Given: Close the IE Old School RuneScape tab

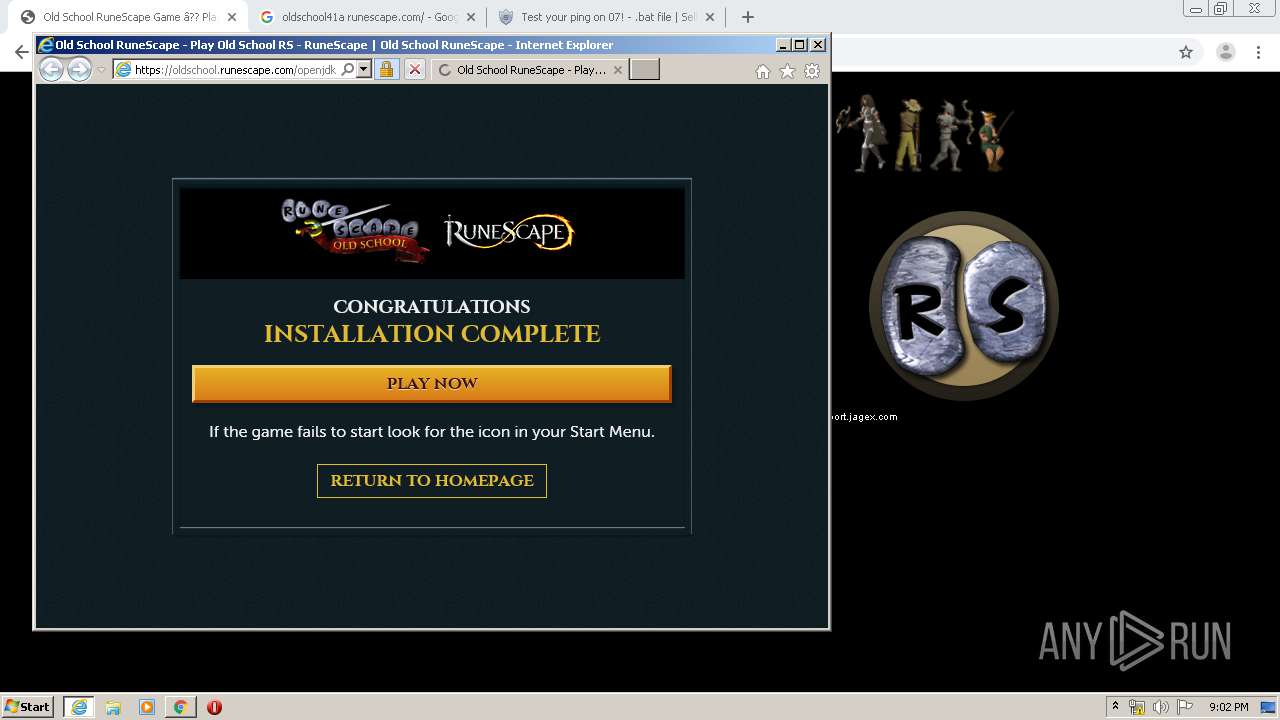Looking at the screenshot, I should coord(617,70).
